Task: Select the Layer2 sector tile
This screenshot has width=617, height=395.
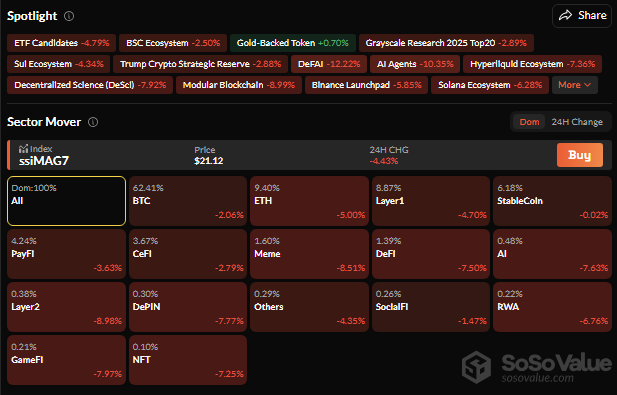Action: (67, 307)
